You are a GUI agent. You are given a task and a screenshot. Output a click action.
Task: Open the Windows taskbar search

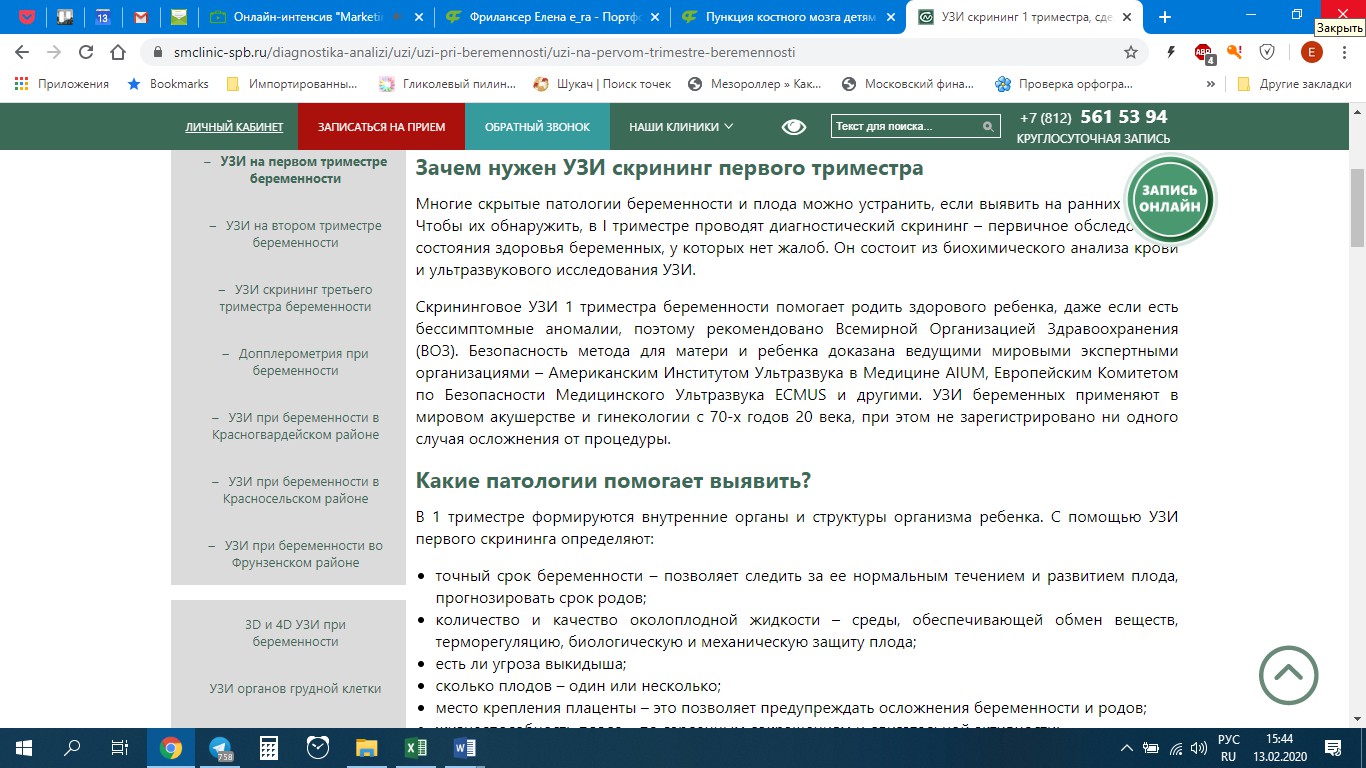coord(72,748)
